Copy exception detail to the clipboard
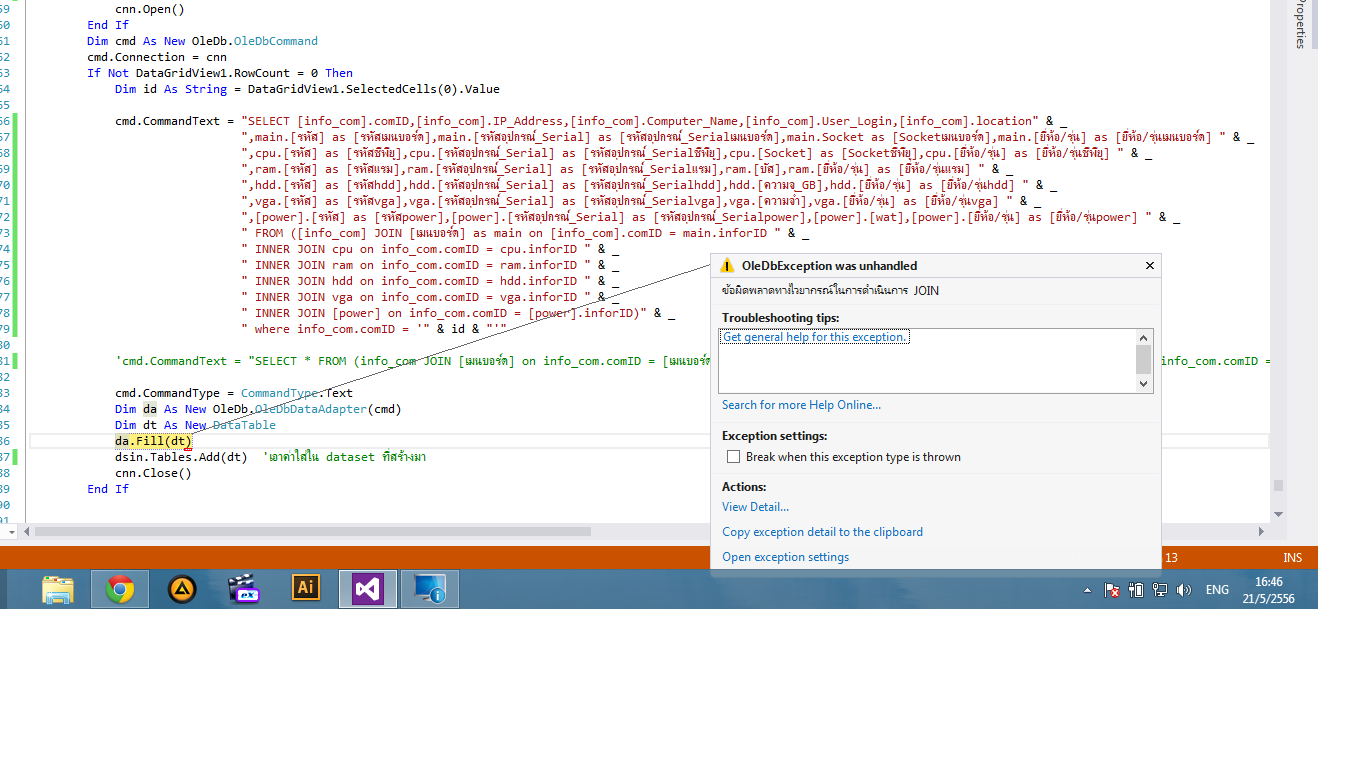The image size is (1366, 768). point(822,532)
